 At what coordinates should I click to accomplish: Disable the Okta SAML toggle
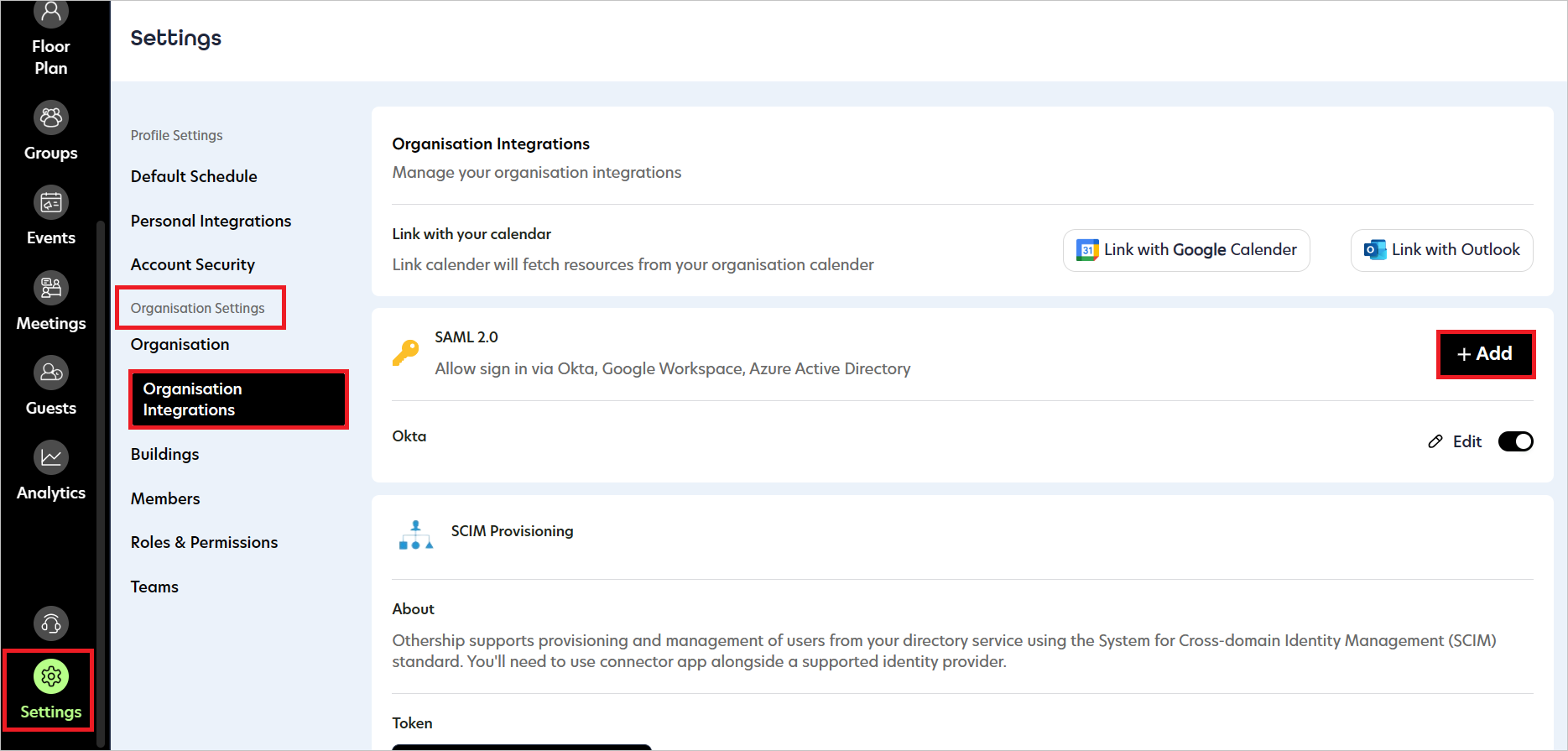tap(1515, 441)
